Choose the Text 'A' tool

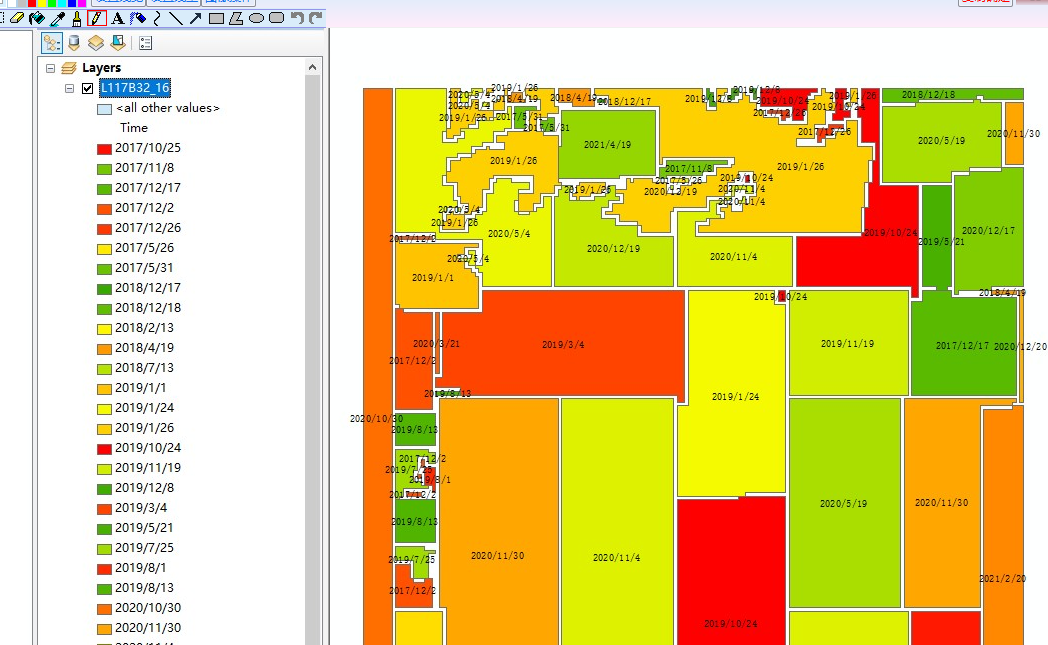point(118,18)
